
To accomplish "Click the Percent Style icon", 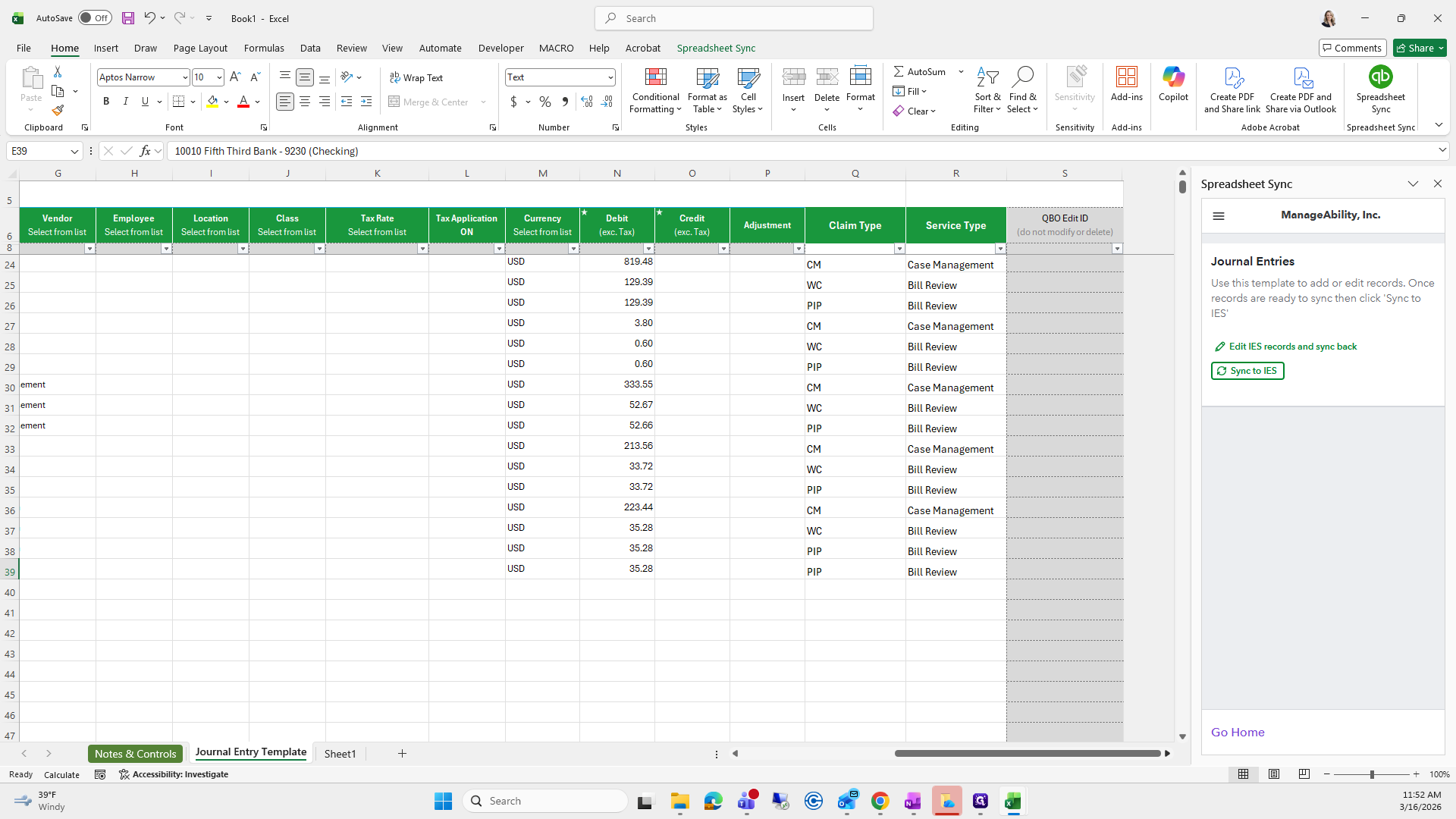I will click(x=545, y=102).
